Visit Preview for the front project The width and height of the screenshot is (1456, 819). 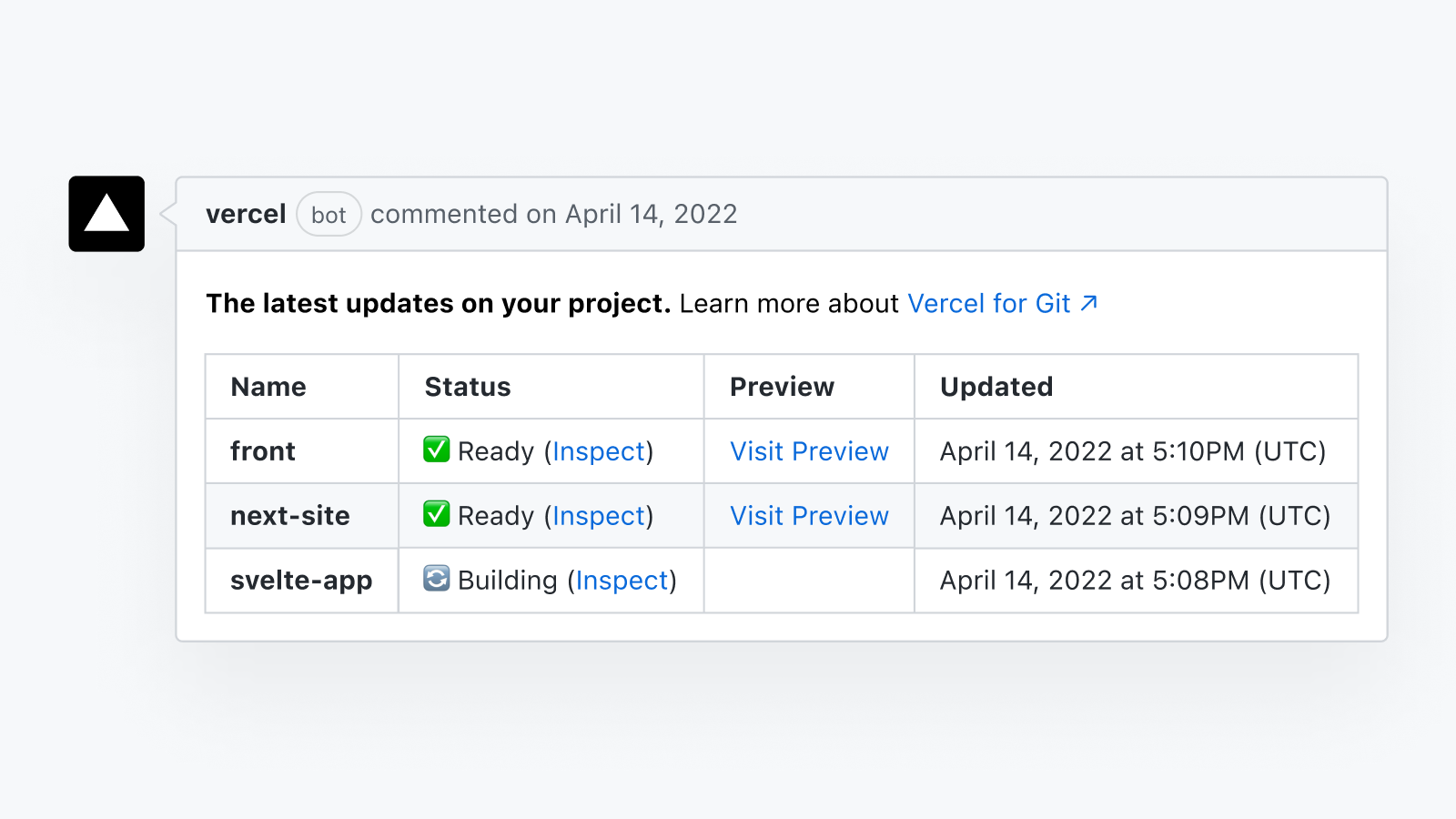pyautogui.click(x=808, y=450)
